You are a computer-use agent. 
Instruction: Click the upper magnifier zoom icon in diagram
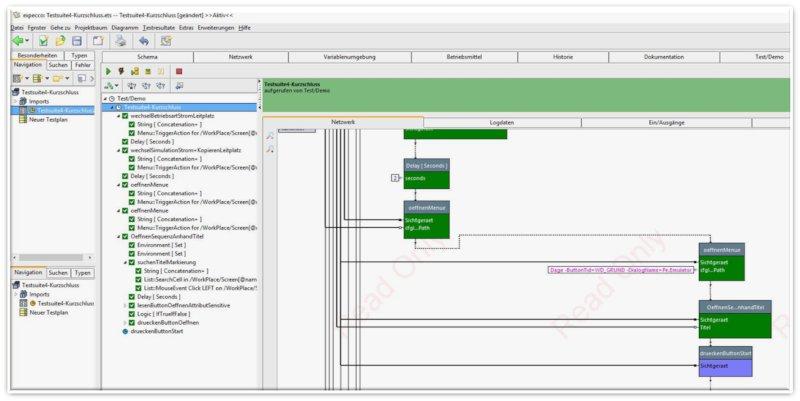270,136
